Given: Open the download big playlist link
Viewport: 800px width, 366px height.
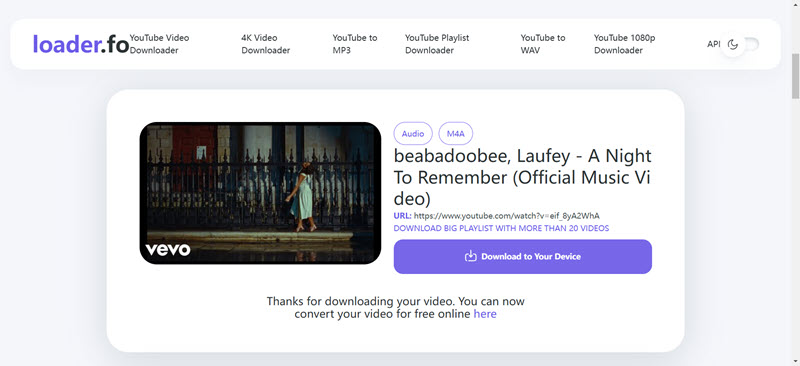Looking at the screenshot, I should [501, 228].
